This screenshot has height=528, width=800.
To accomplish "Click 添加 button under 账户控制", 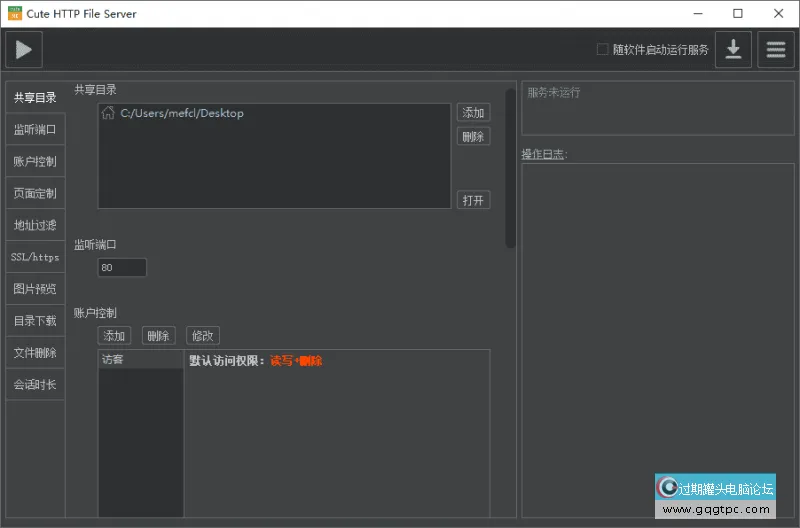I will click(114, 336).
